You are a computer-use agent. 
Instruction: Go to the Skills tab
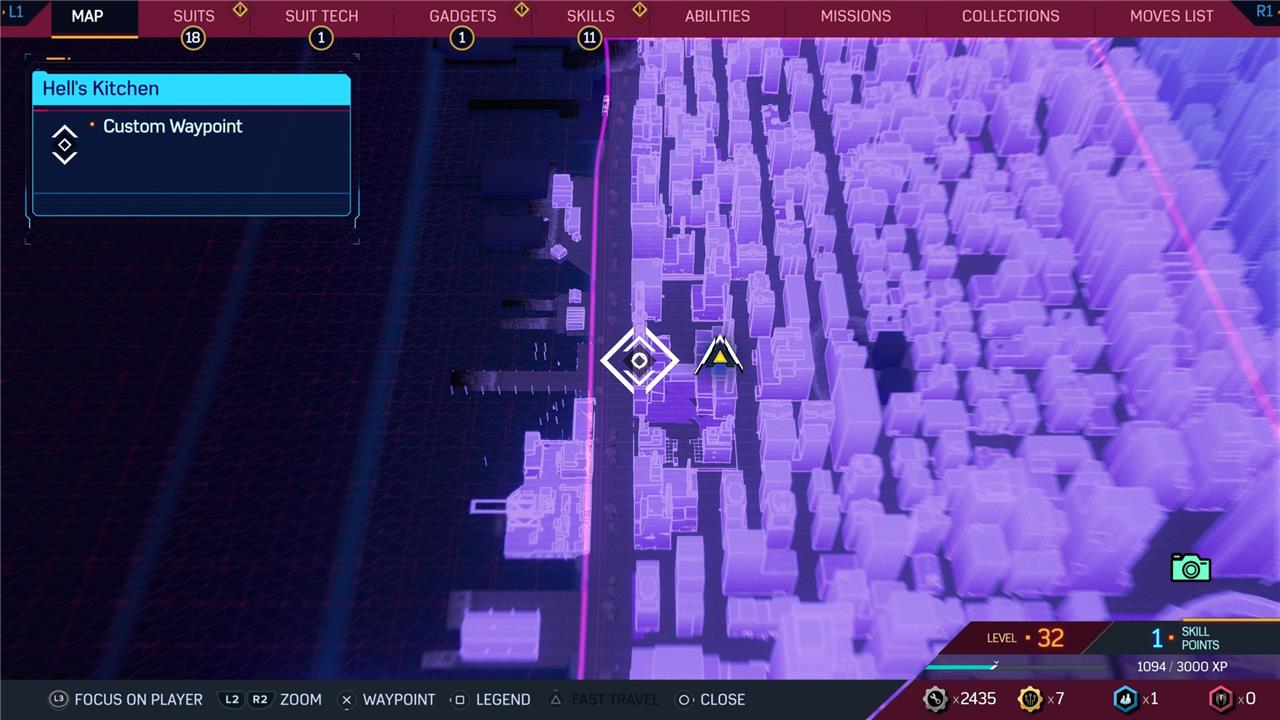coord(590,16)
